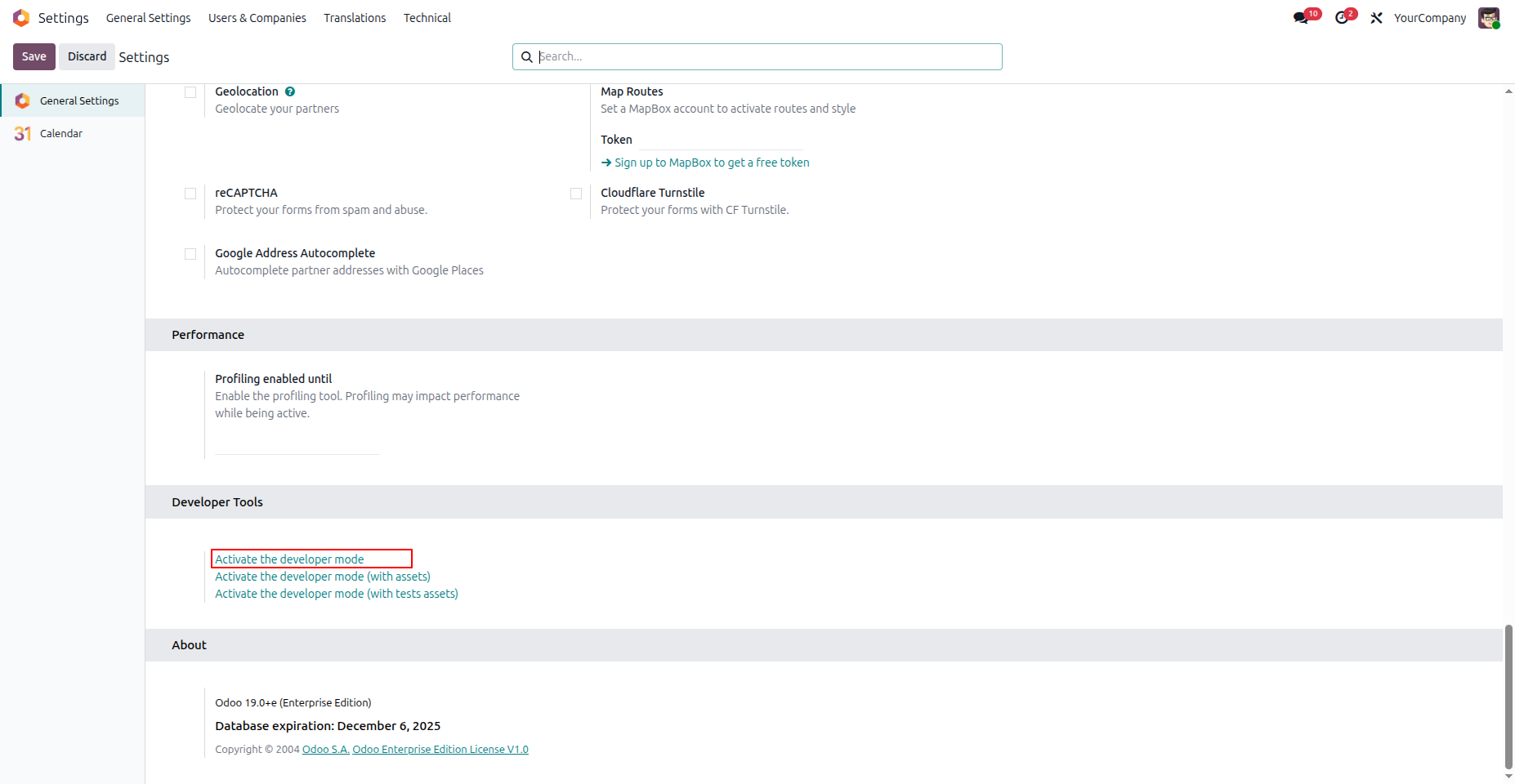Select the Calendar tab in sidebar

pyautogui.click(x=73, y=133)
